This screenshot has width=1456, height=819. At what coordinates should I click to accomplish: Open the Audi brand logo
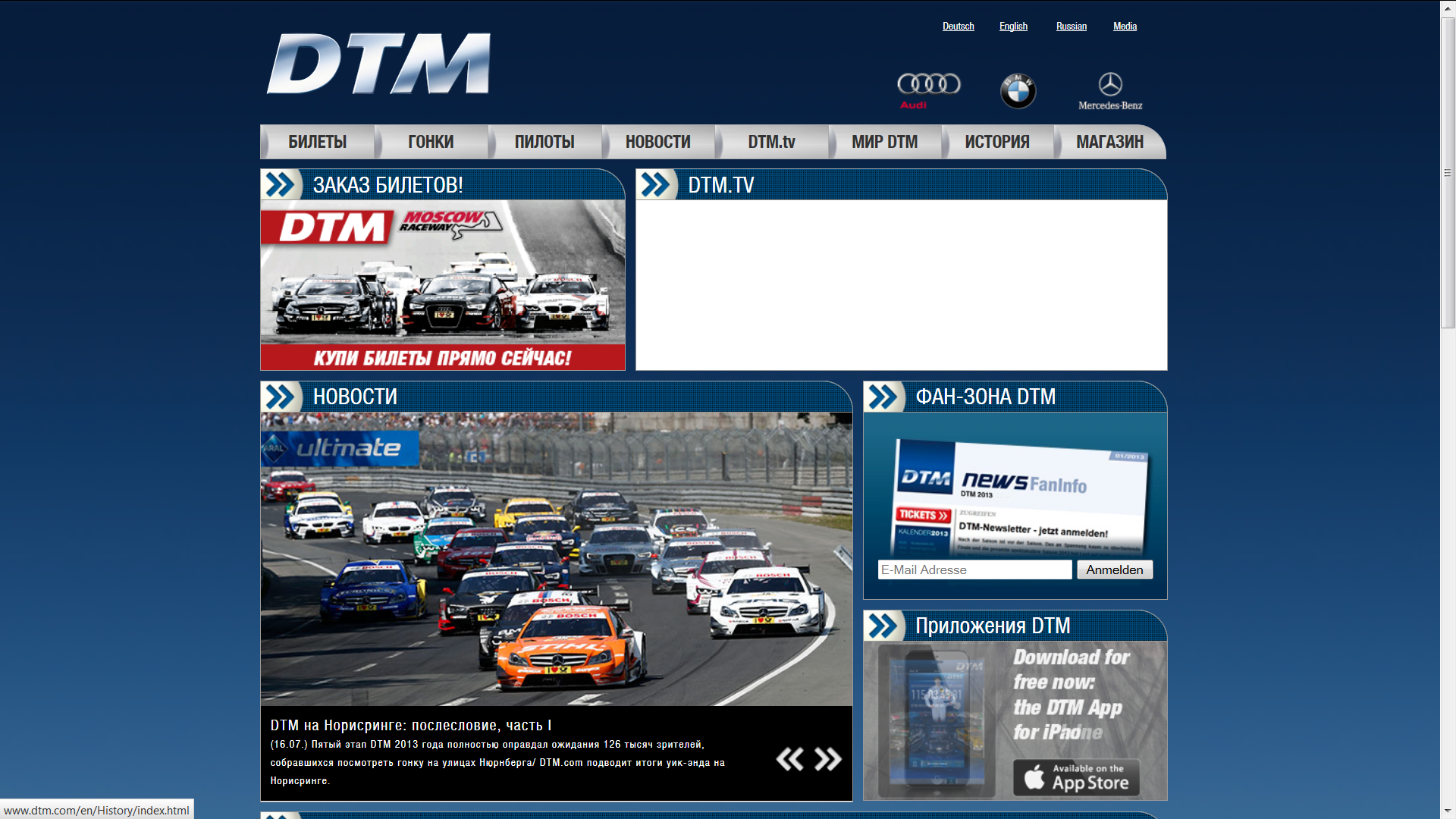pos(928,91)
